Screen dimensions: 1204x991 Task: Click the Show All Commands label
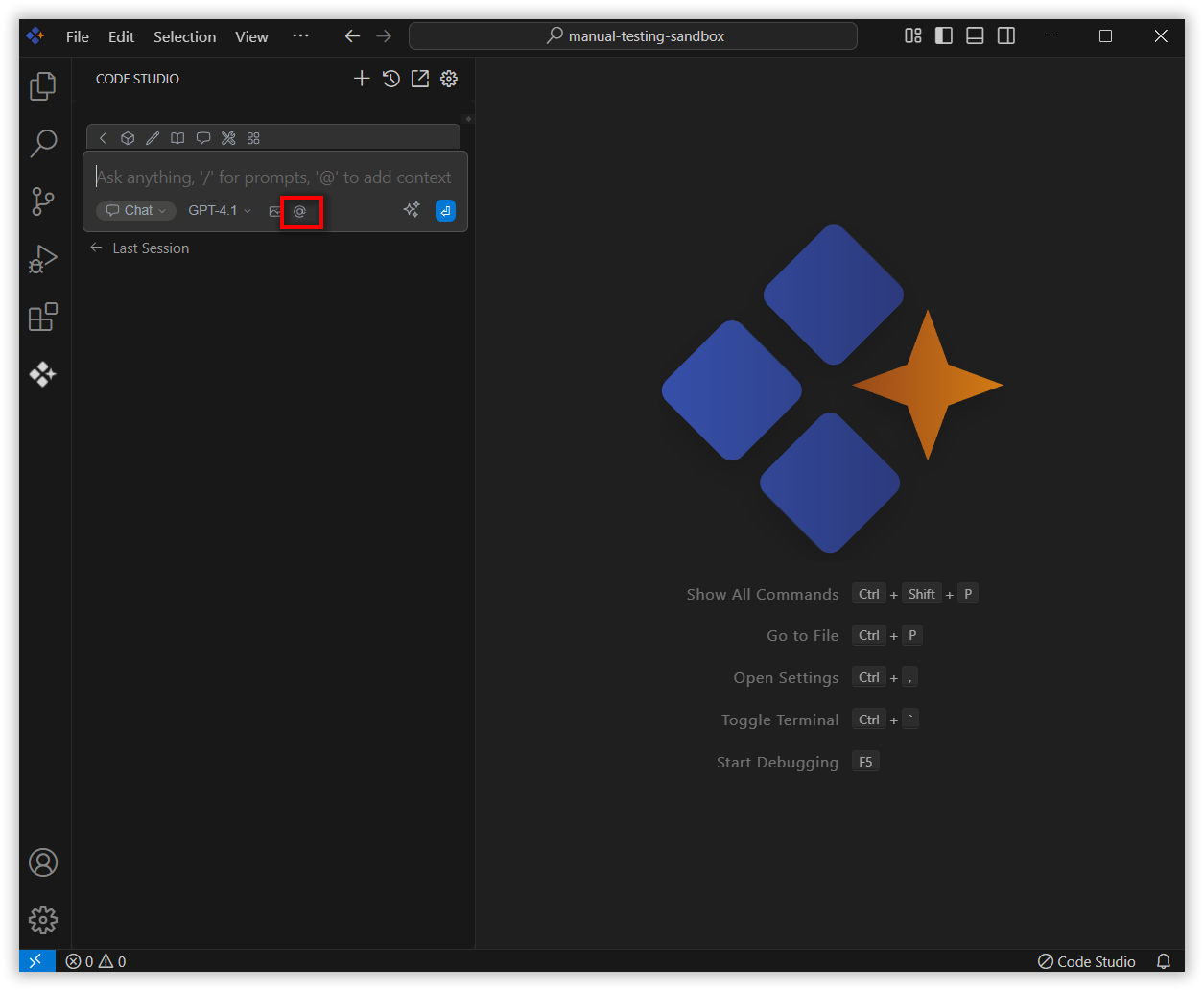763,594
